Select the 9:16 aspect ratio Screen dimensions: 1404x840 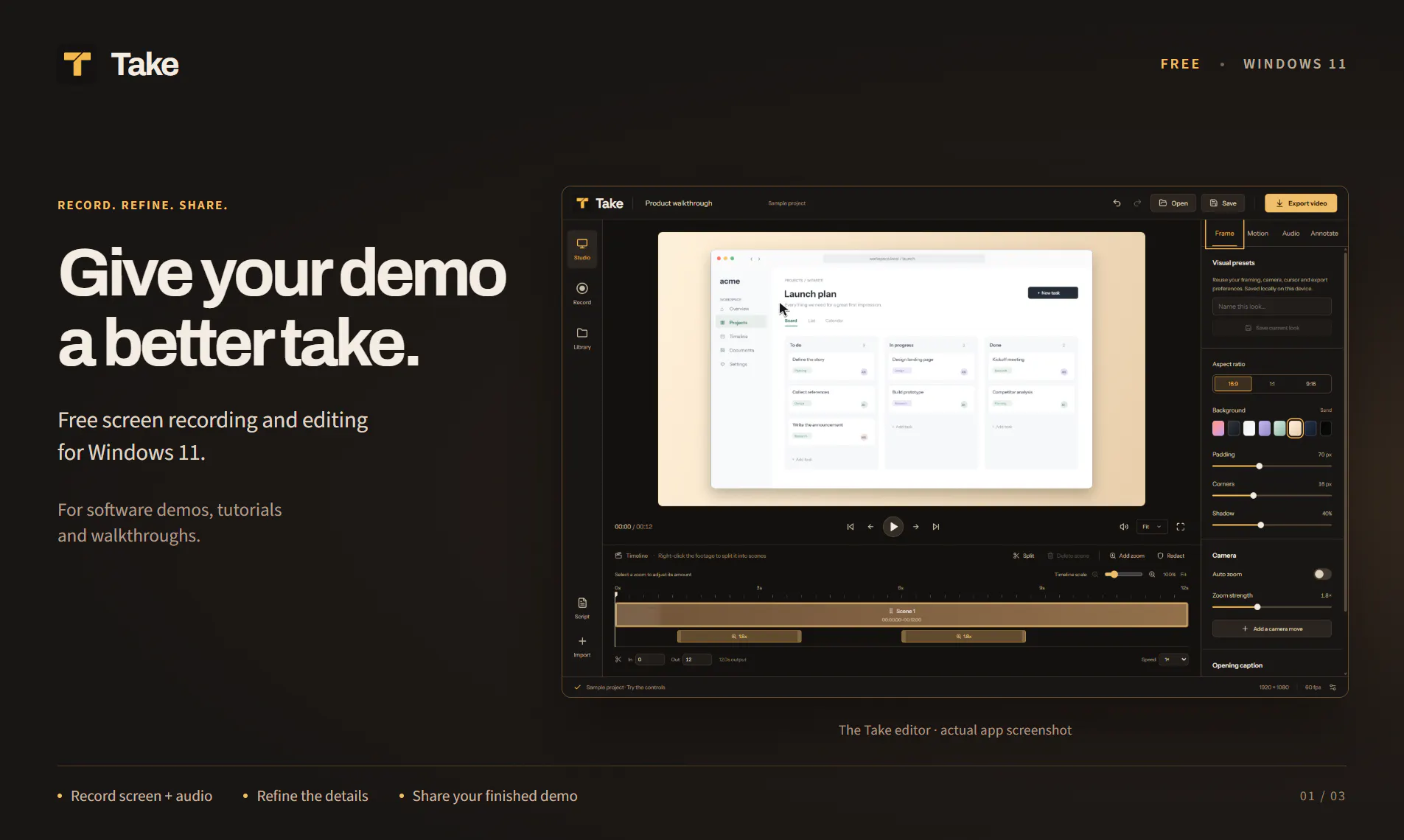coord(1311,384)
